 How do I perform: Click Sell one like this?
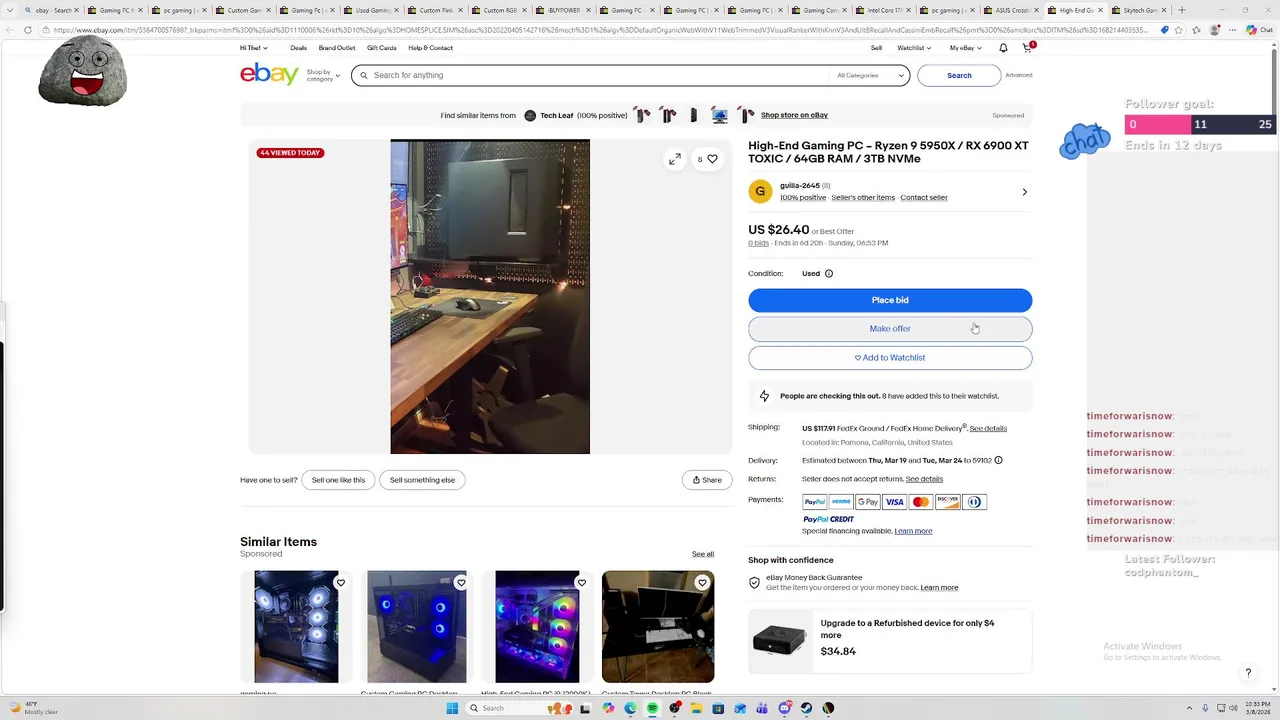pos(338,480)
